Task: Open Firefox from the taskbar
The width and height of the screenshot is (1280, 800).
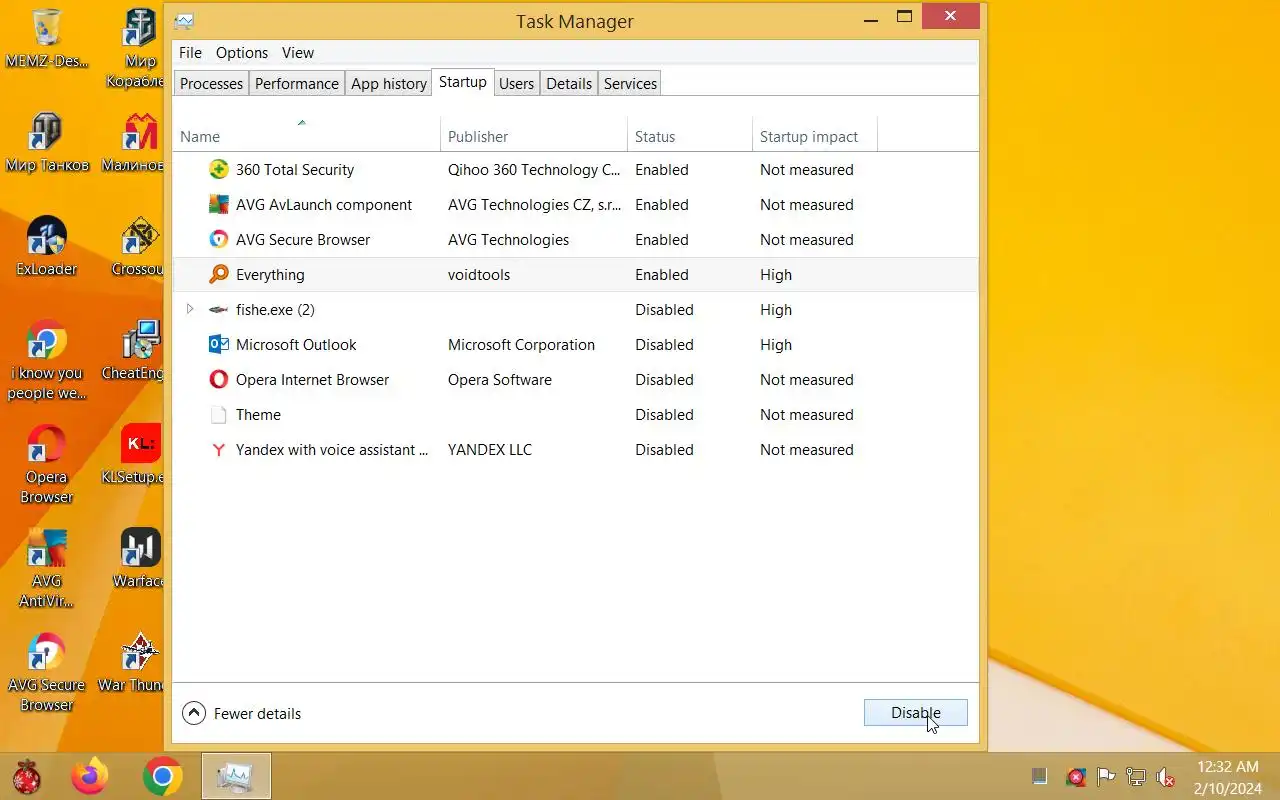Action: [90, 776]
